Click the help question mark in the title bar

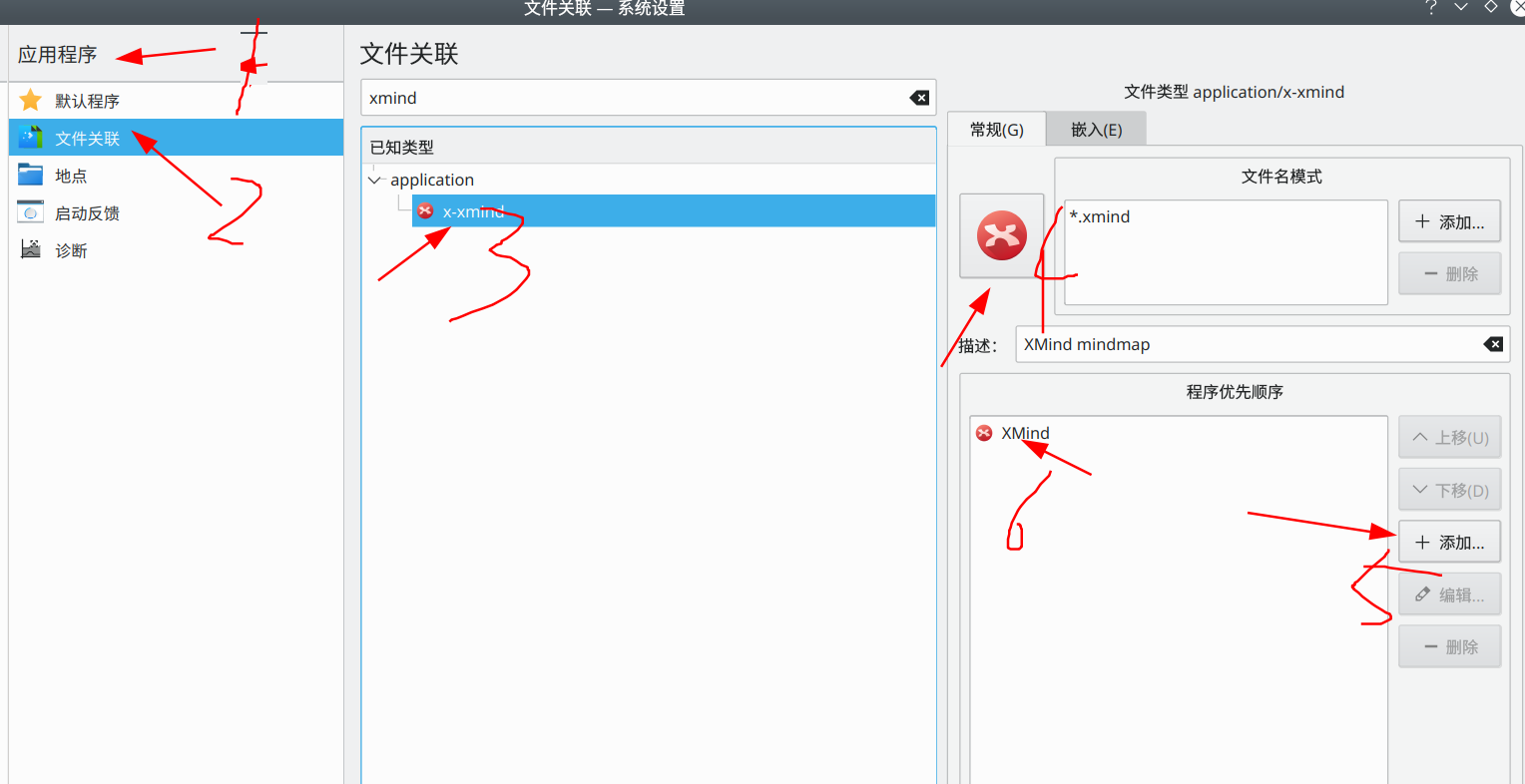1430,7
